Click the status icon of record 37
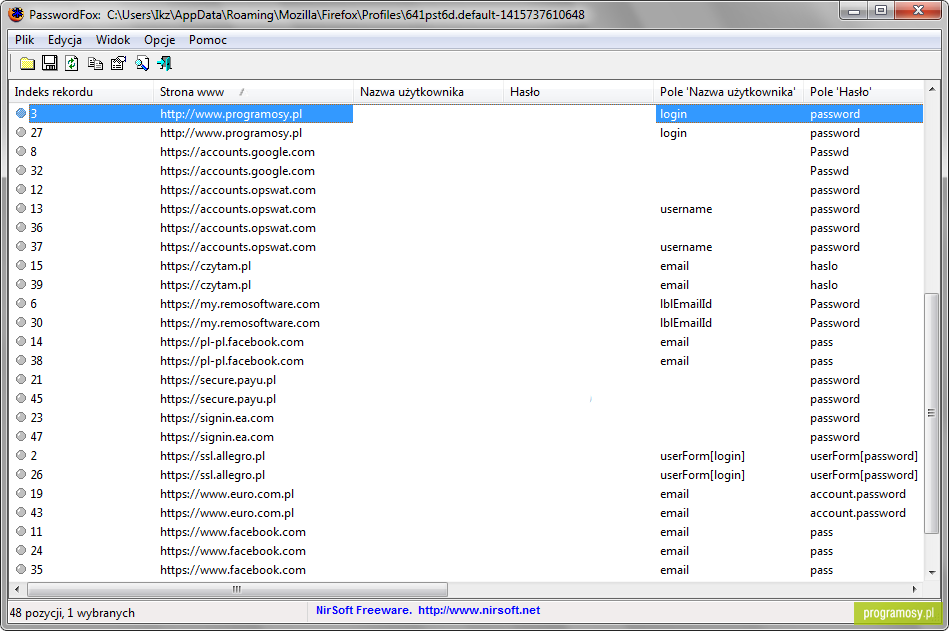Viewport: 949px width, 631px height. click(x=21, y=246)
